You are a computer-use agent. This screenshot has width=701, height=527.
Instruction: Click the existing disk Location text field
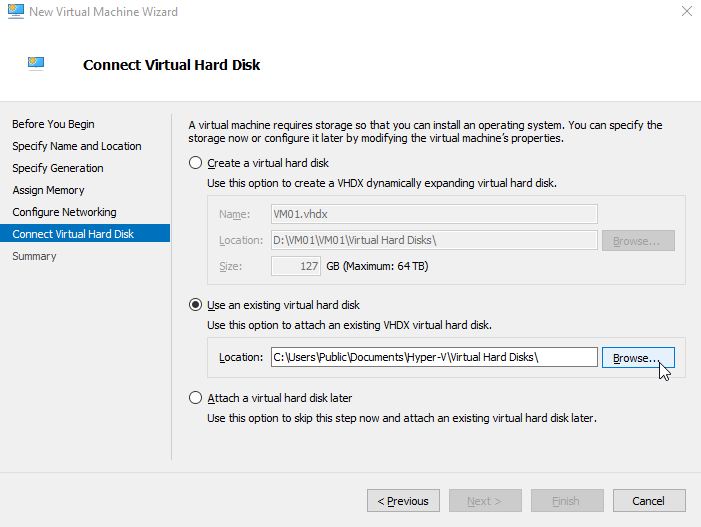click(434, 357)
